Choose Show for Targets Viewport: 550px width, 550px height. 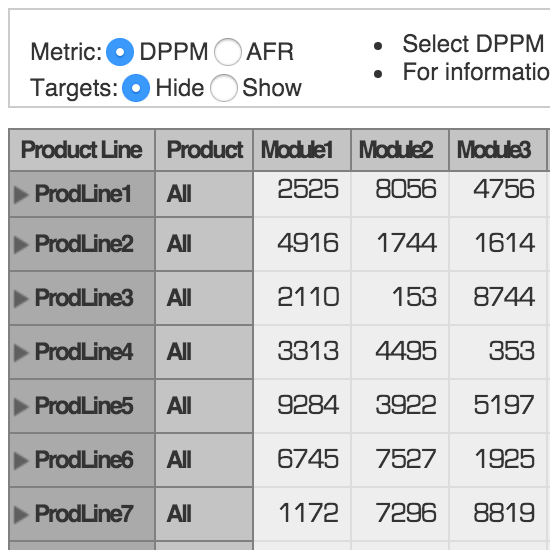tap(224, 88)
